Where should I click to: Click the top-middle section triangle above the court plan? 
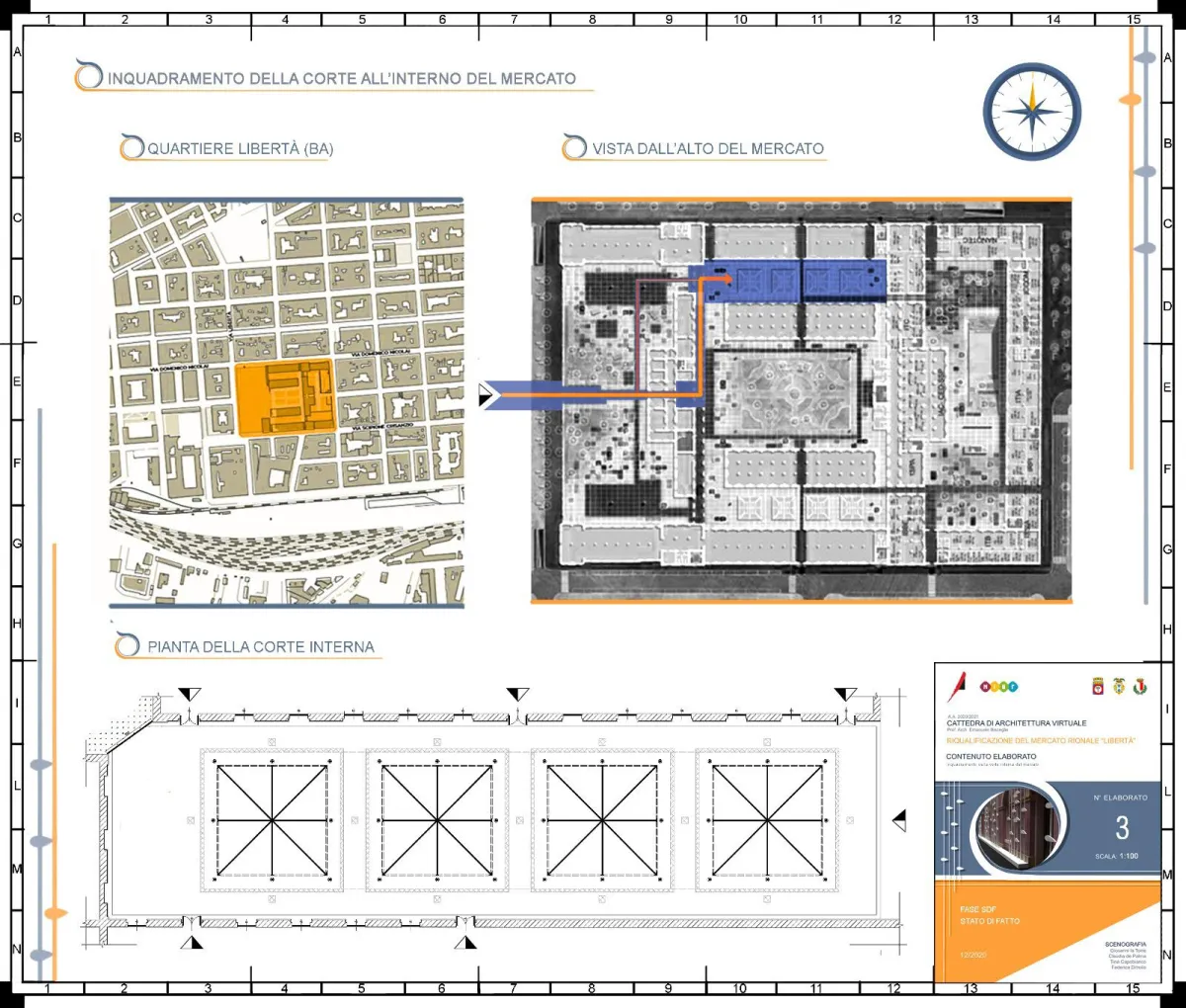point(517,696)
